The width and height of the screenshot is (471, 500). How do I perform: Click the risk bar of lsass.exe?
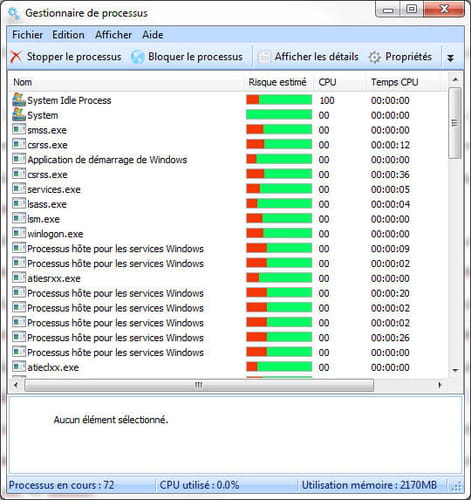tap(279, 204)
